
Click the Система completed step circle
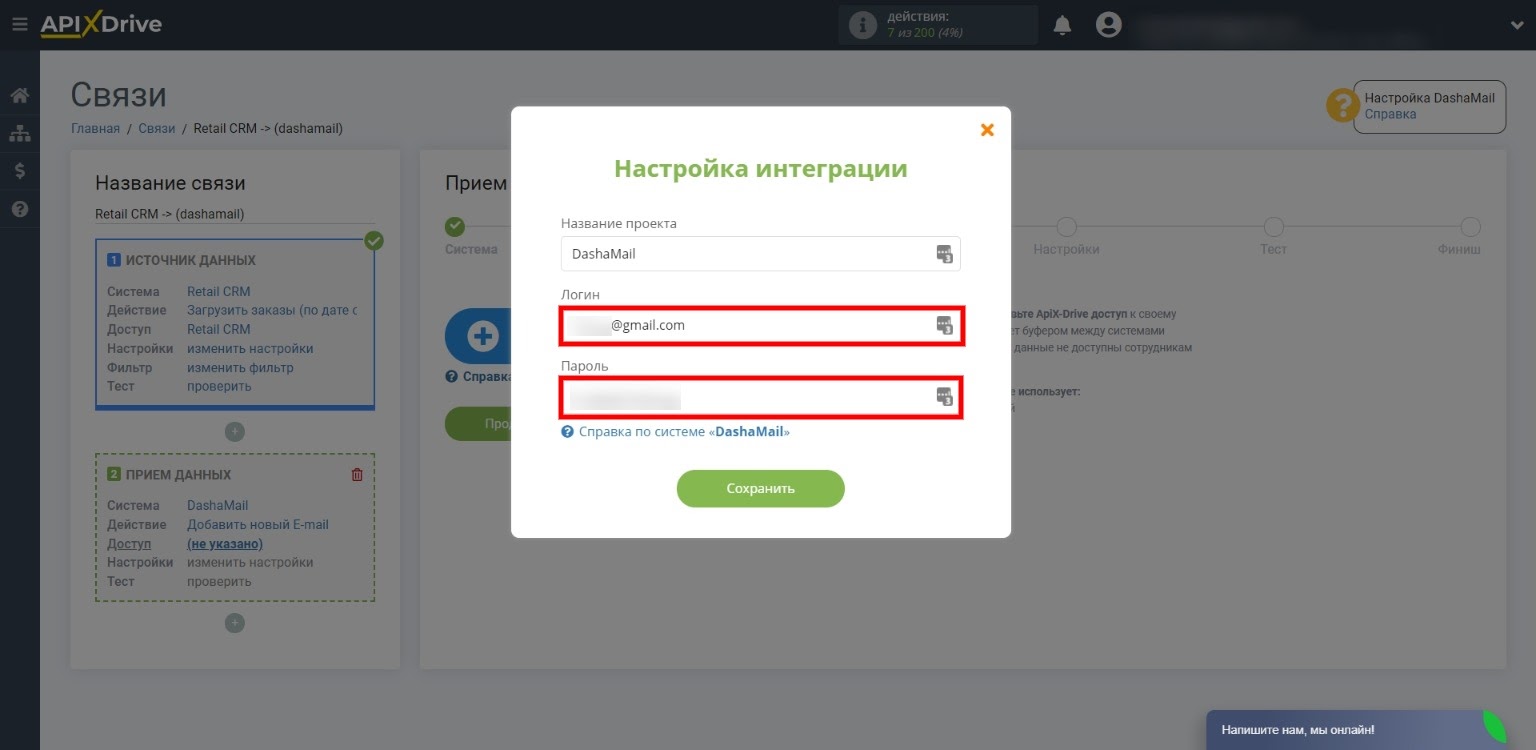(455, 227)
